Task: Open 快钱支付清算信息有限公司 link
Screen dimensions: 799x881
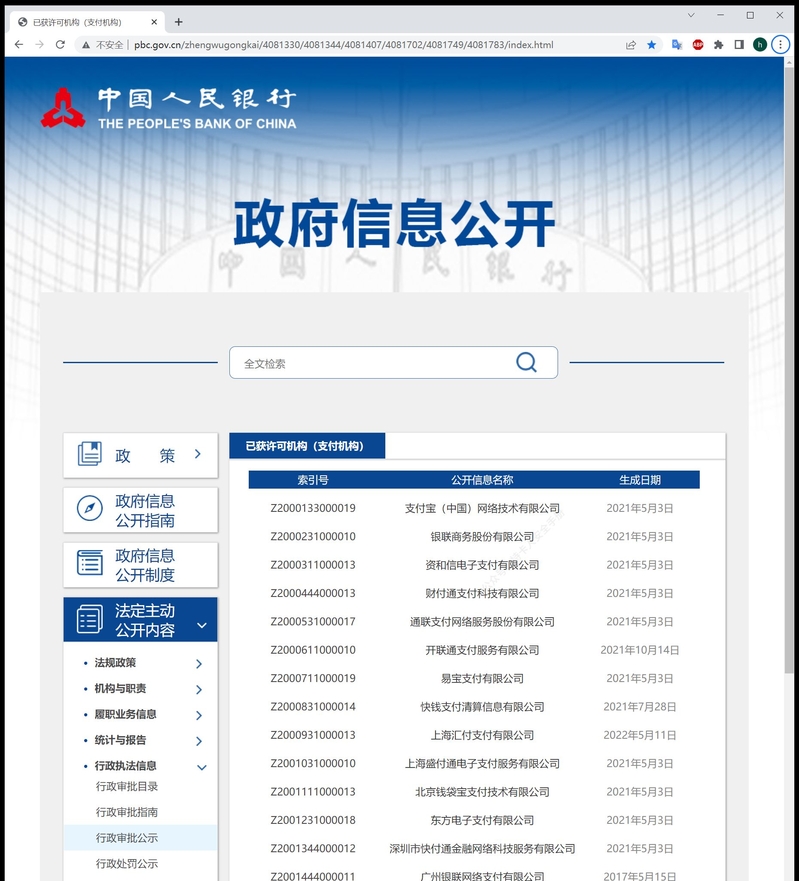Action: [x=482, y=707]
